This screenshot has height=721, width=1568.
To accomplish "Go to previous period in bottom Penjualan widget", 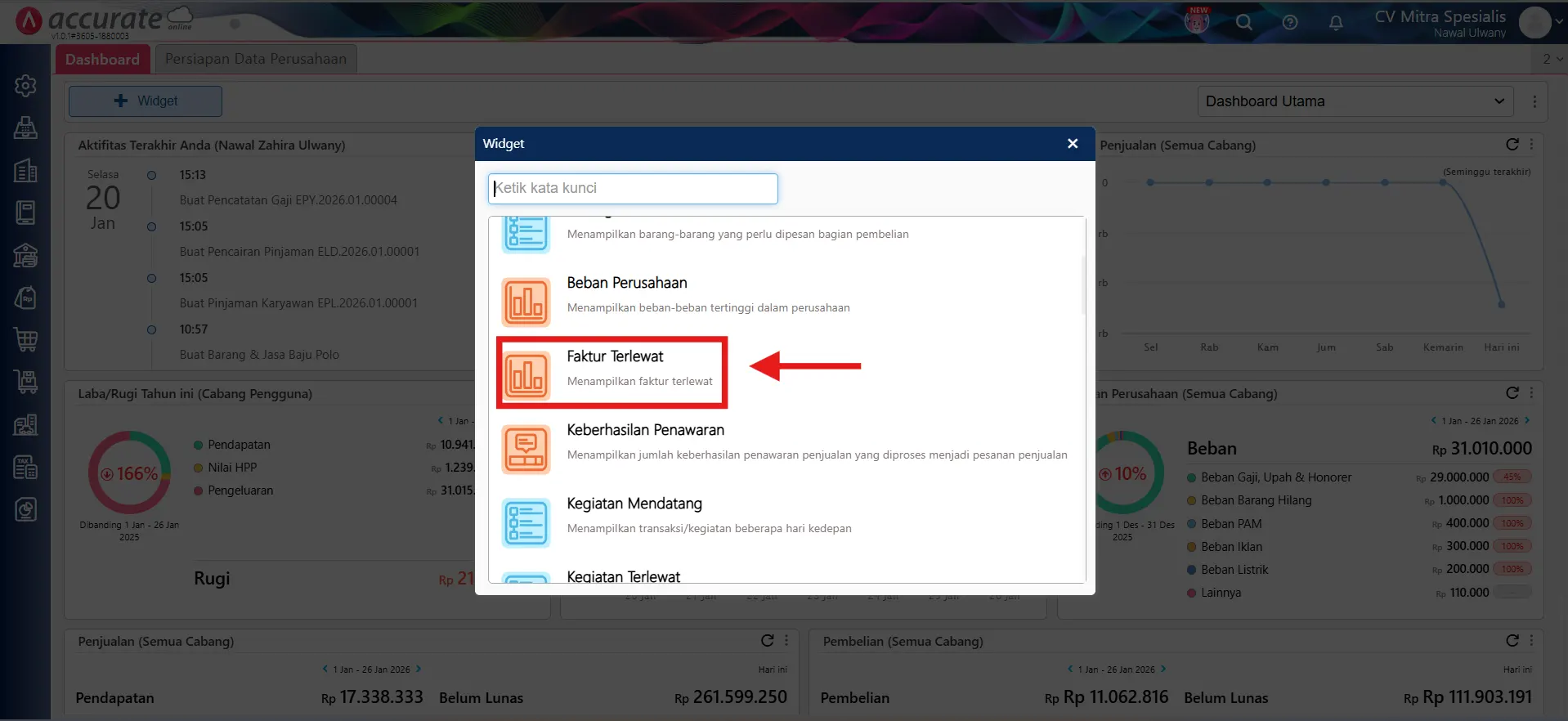I will point(325,669).
